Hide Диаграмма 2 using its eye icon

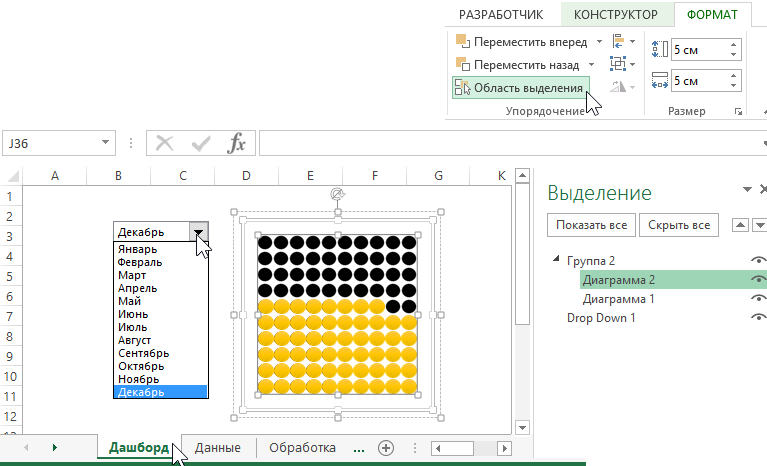(758, 280)
